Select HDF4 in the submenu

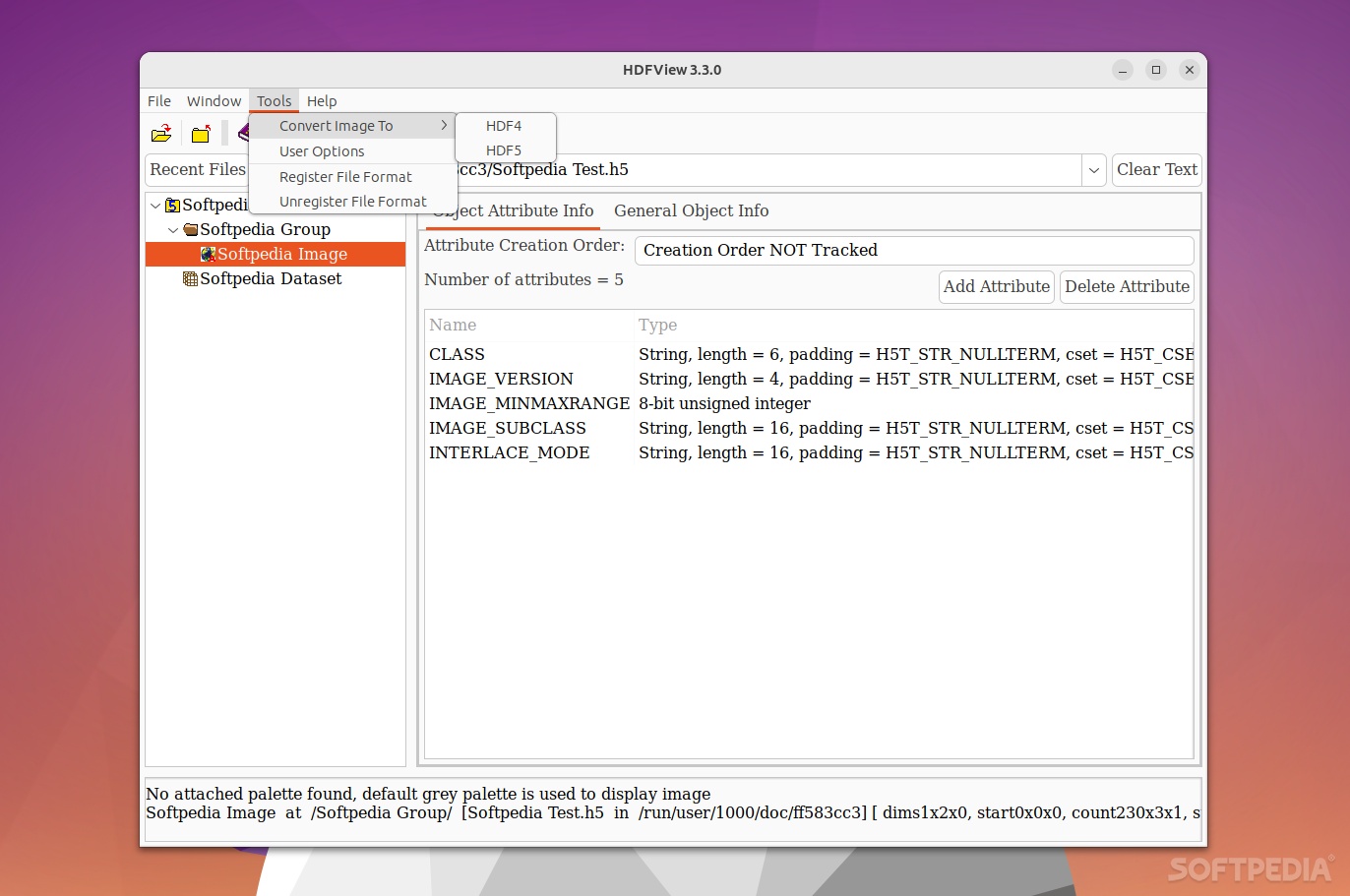[x=506, y=126]
